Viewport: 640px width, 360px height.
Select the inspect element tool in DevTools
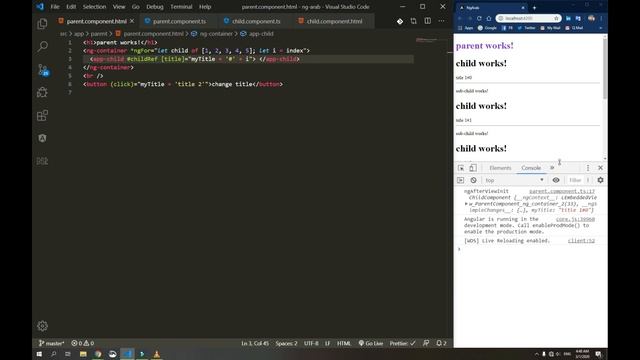pyautogui.click(x=461, y=168)
